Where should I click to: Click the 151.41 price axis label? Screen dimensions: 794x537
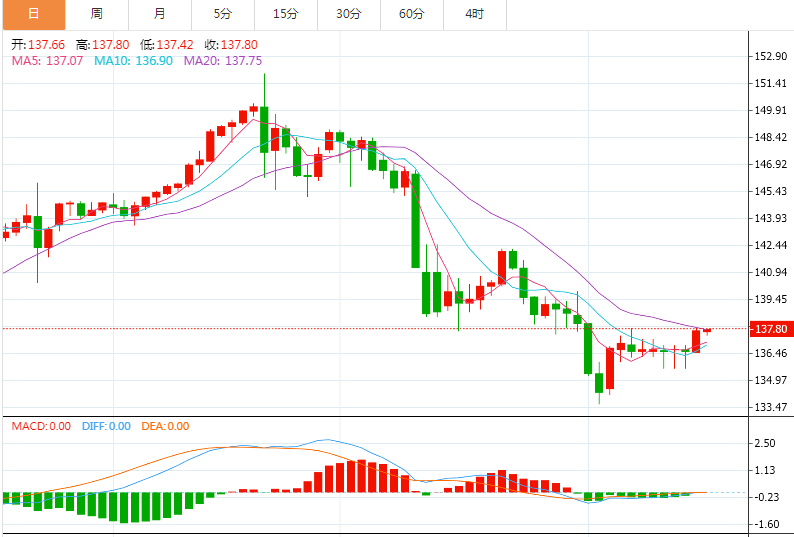(771, 83)
